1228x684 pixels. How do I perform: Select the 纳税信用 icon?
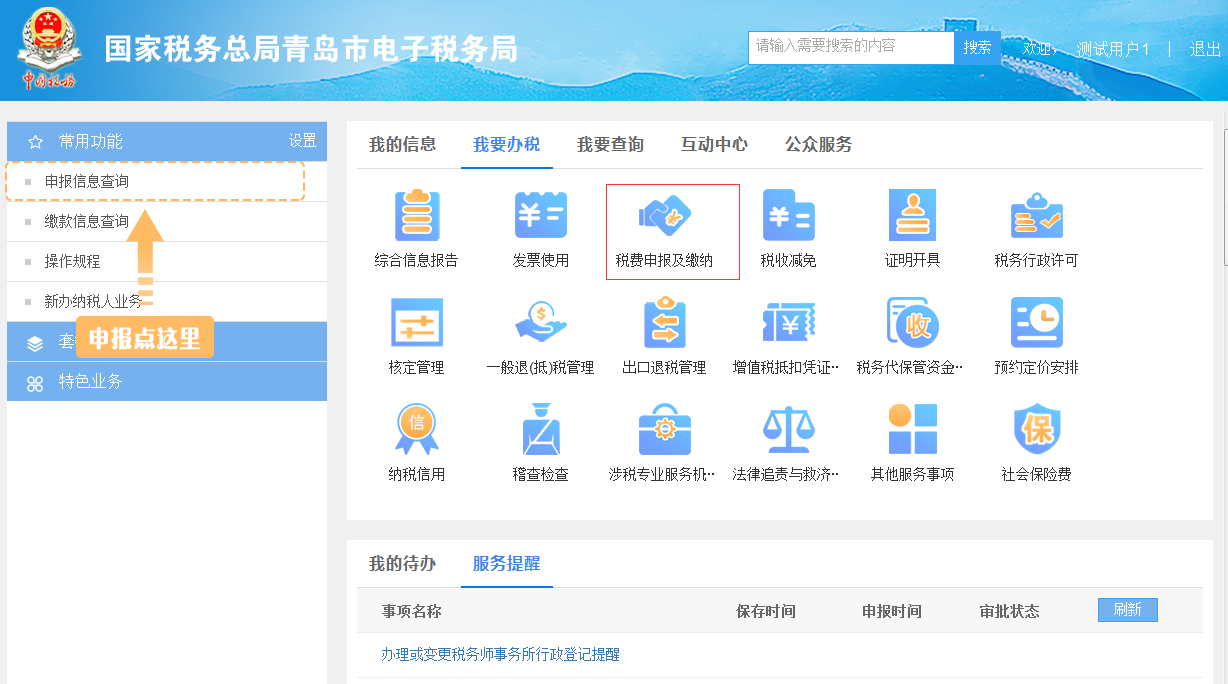[x=416, y=431]
